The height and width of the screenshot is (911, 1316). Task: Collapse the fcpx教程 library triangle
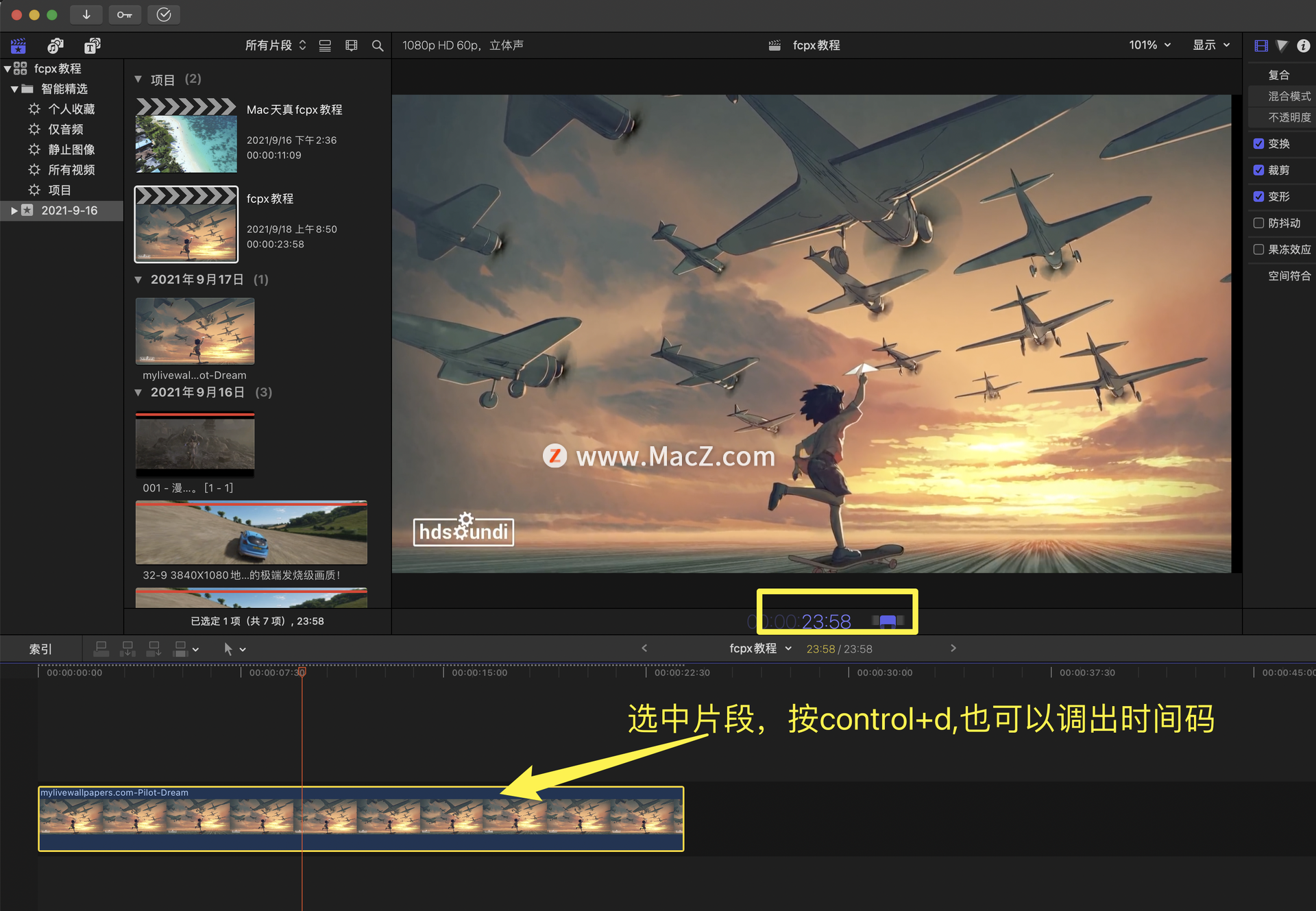pos(7,69)
